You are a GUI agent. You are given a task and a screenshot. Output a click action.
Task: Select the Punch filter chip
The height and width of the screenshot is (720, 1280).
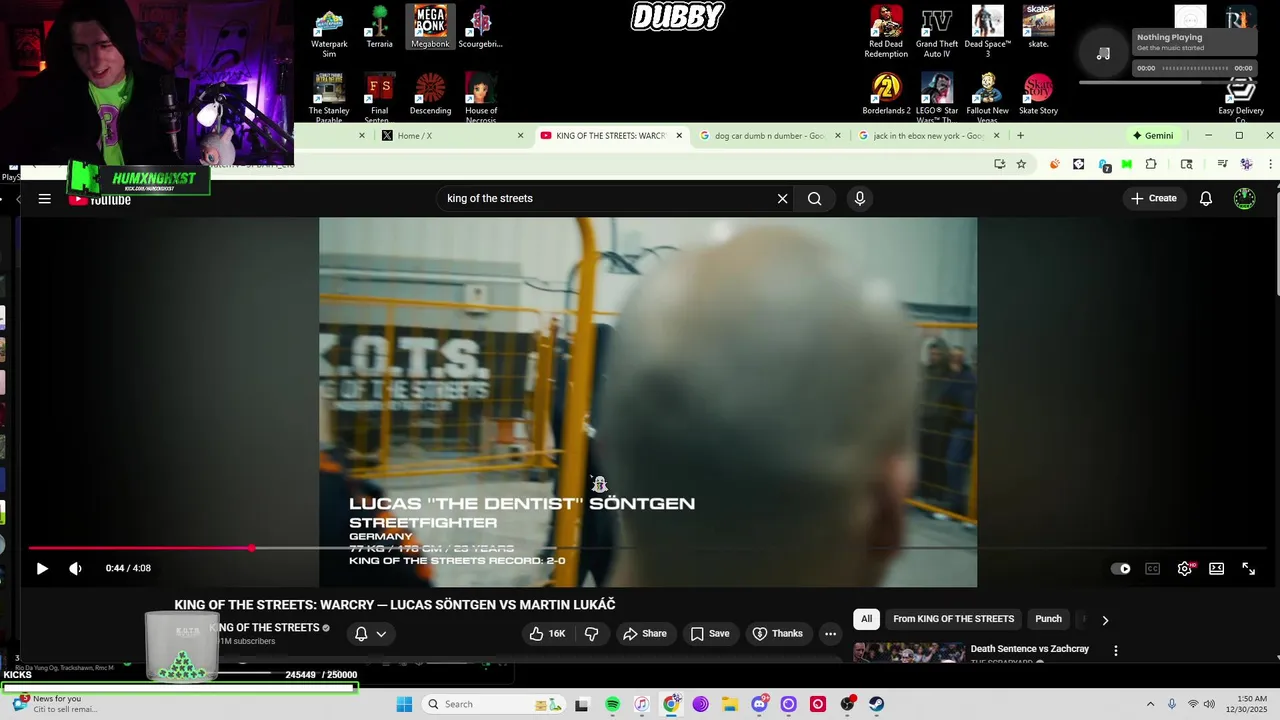pos(1048,619)
